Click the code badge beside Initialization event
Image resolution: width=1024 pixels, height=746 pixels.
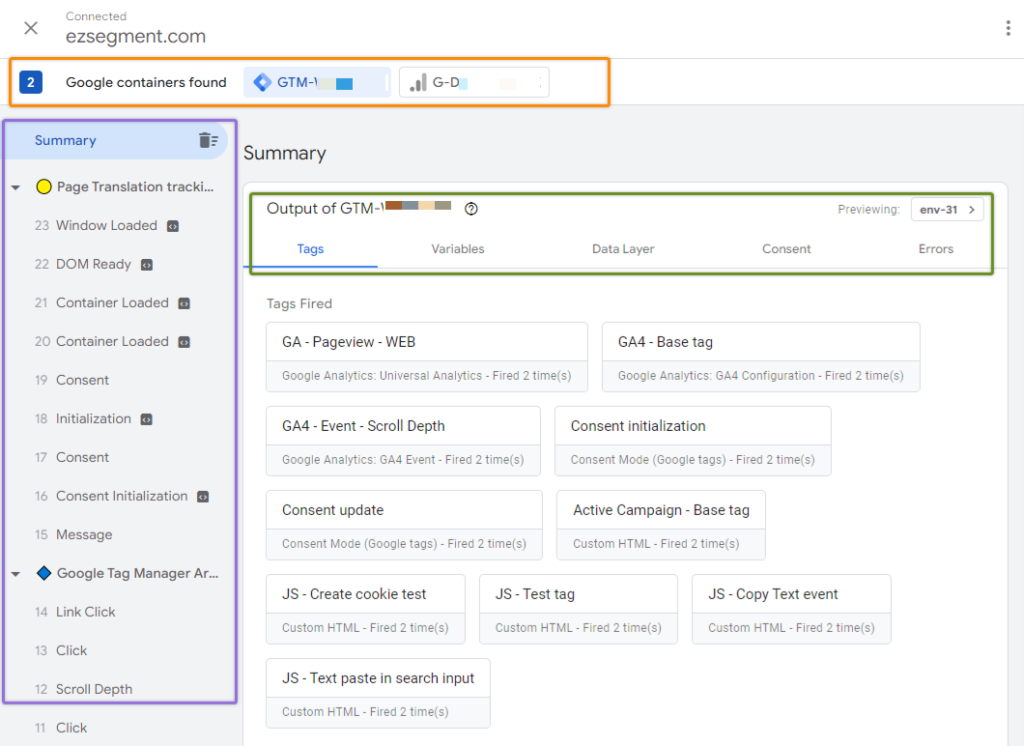pos(147,419)
